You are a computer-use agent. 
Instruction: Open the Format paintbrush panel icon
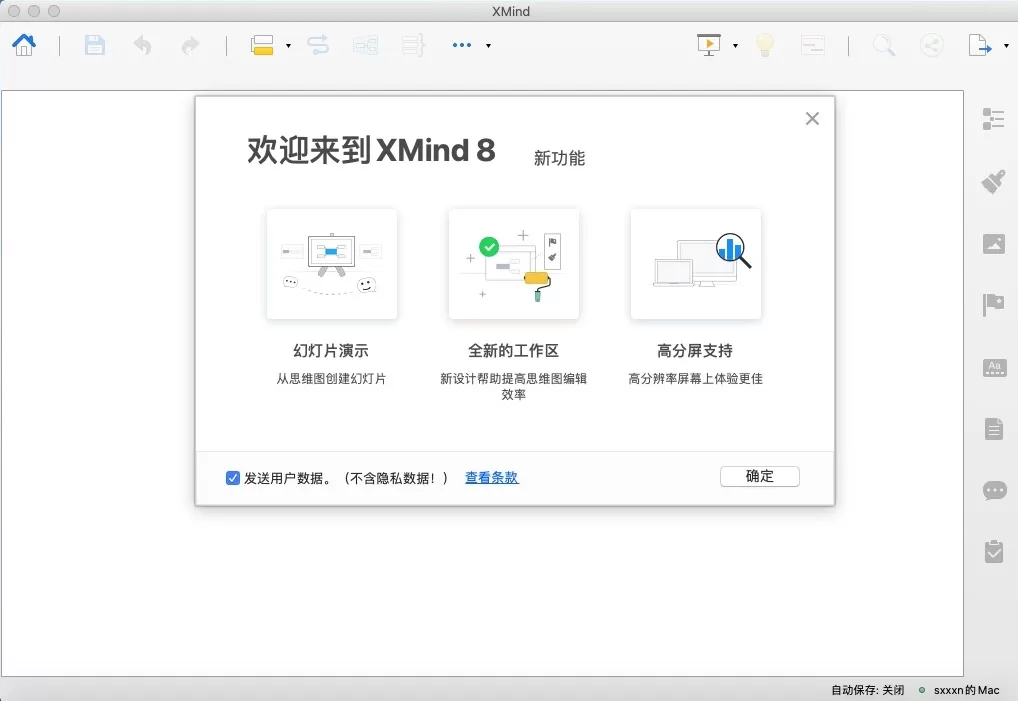(993, 182)
